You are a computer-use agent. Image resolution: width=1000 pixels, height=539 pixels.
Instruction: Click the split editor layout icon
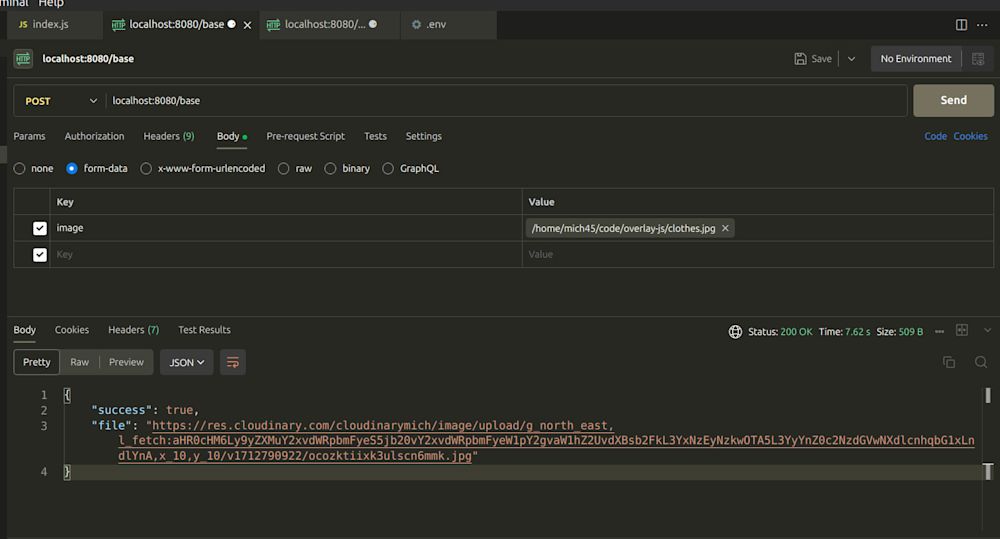[x=961, y=24]
